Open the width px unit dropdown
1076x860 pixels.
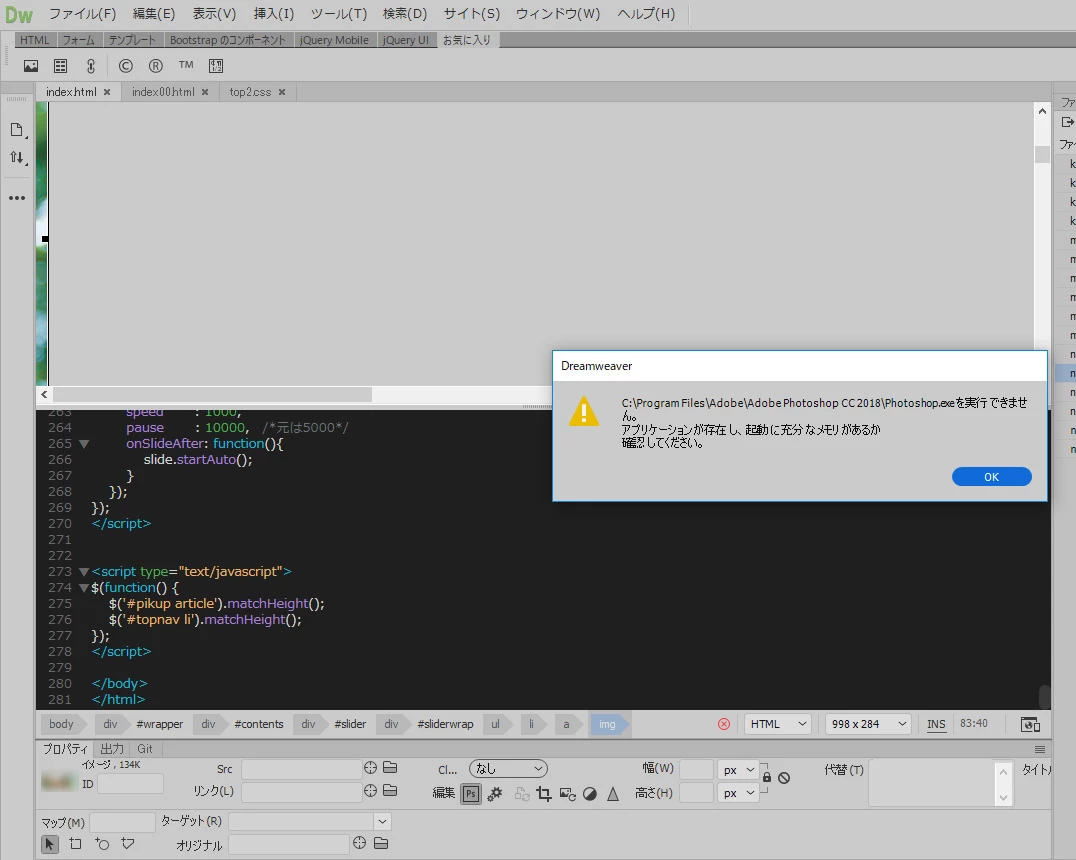[738, 770]
